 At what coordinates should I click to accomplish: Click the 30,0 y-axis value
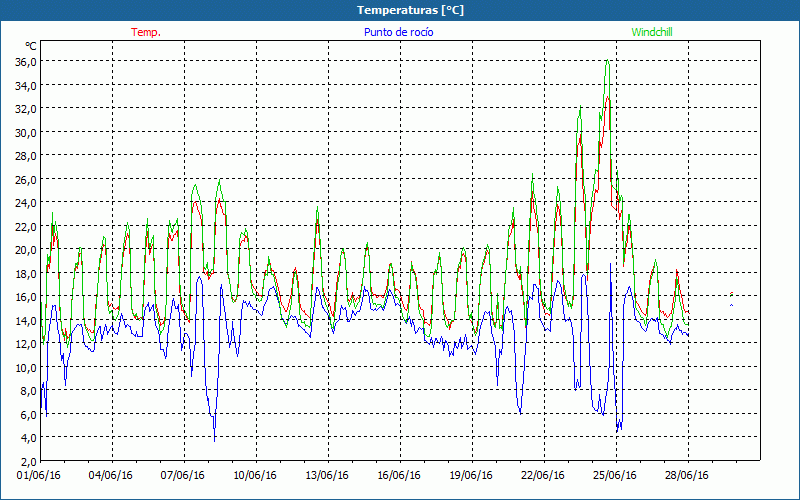pyautogui.click(x=26, y=132)
